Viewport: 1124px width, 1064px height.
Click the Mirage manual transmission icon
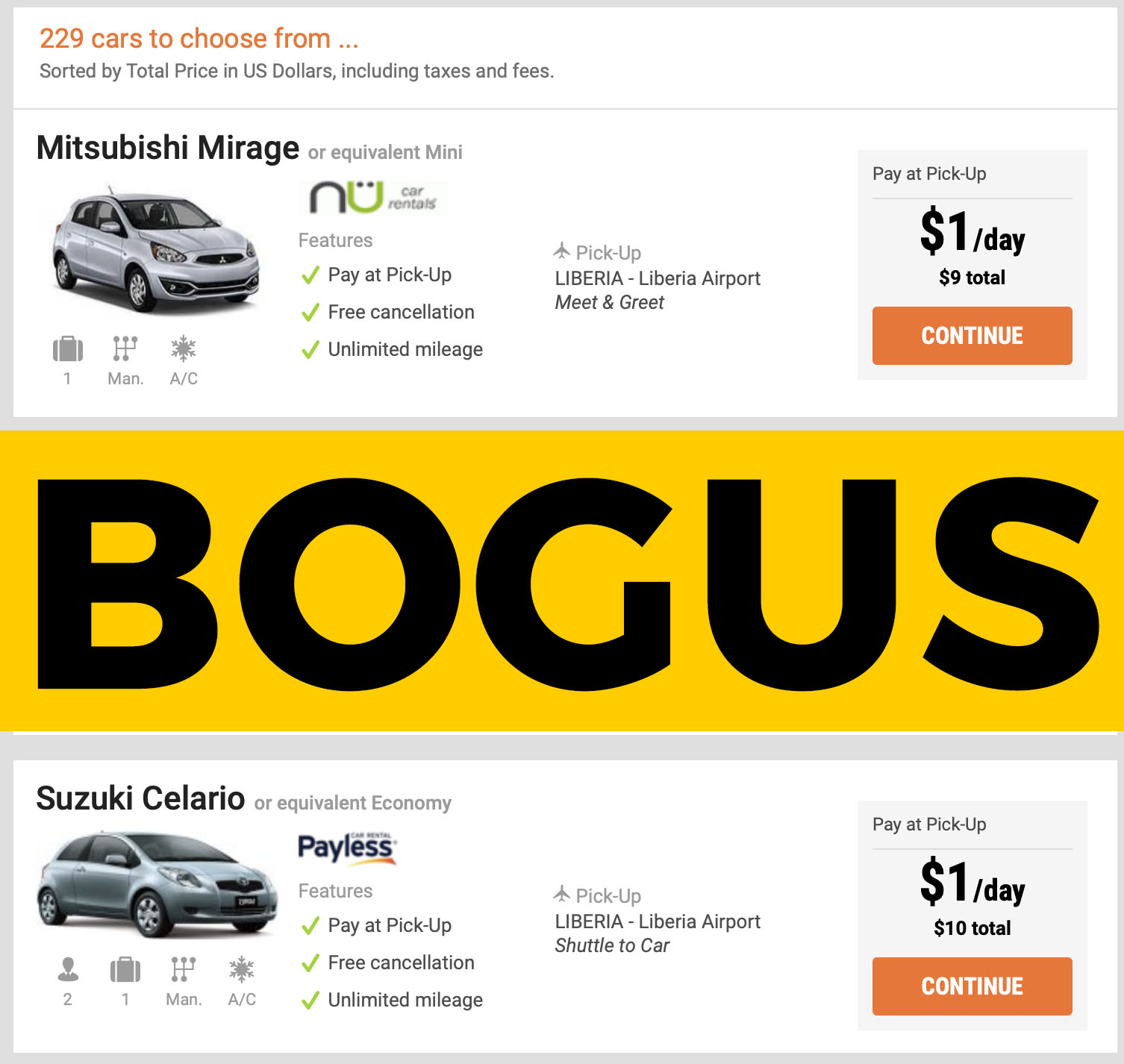(125, 348)
